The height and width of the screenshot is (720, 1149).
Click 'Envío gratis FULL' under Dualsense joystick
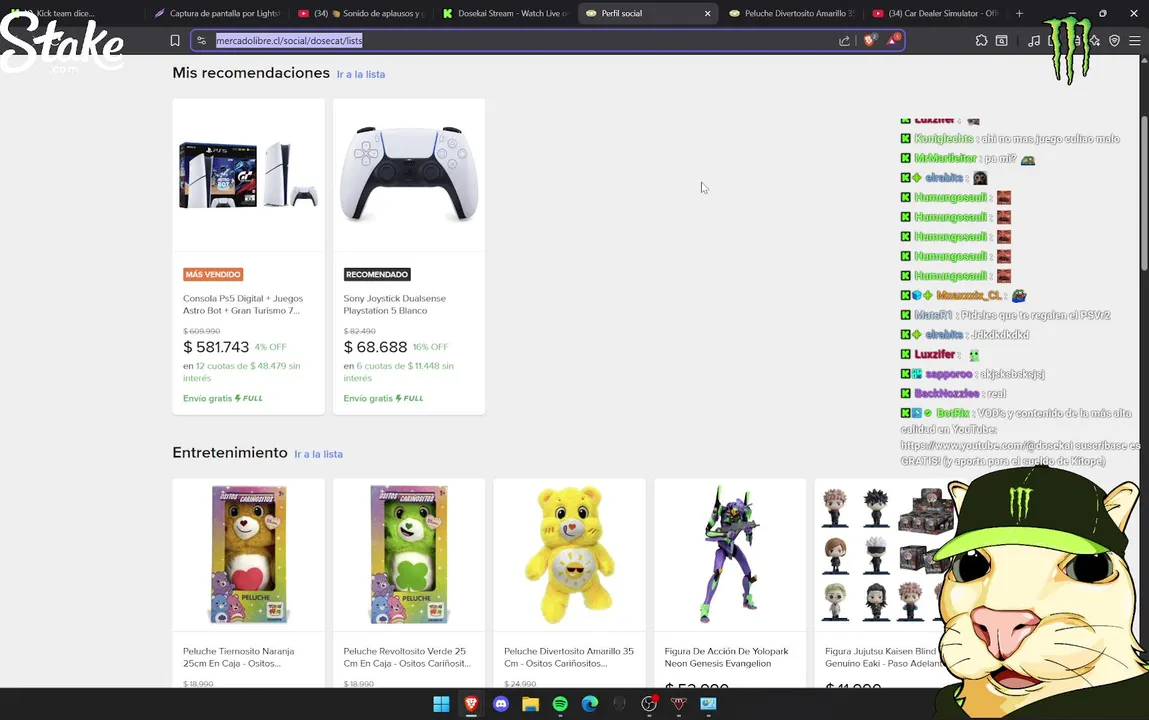[383, 398]
